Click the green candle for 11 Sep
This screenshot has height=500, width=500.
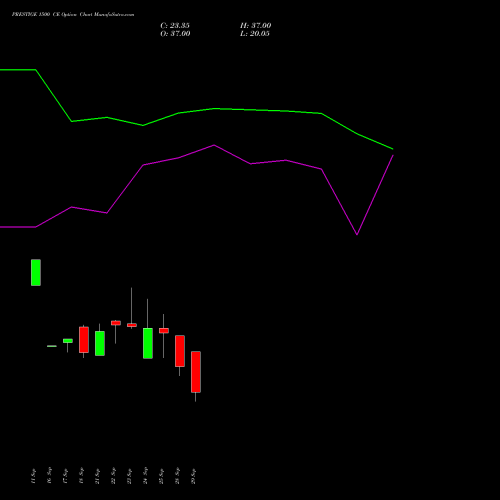click(x=36, y=272)
